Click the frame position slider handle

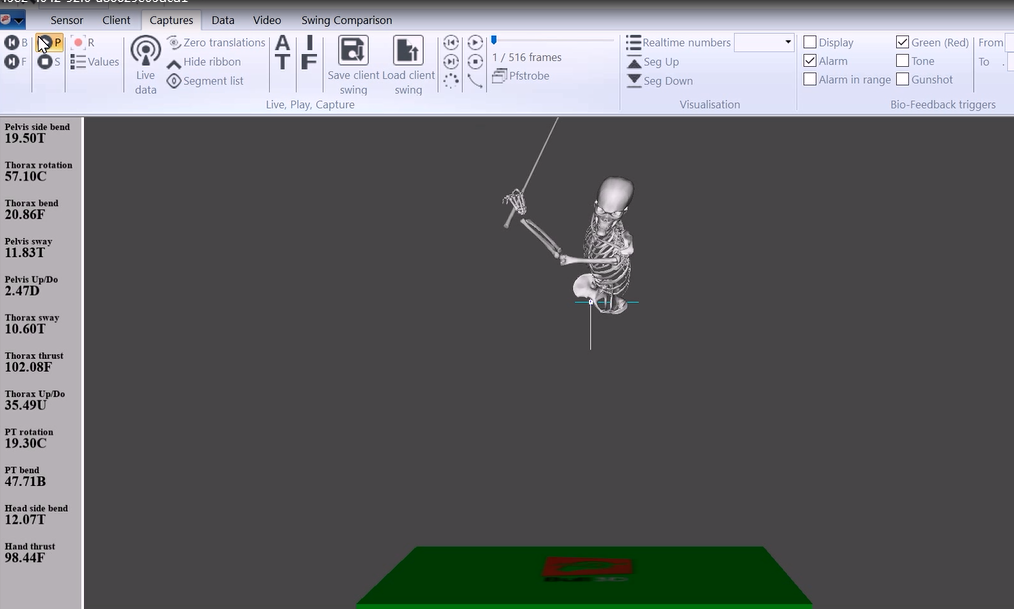[x=494, y=40]
